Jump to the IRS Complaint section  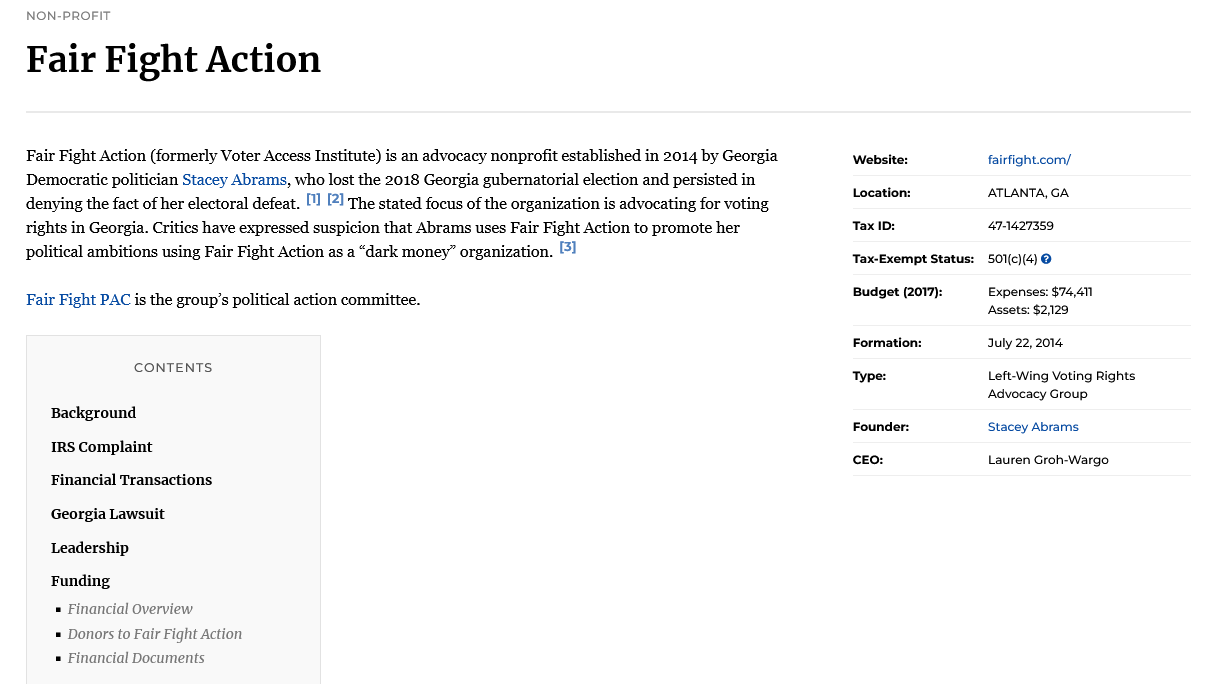[x=101, y=447]
